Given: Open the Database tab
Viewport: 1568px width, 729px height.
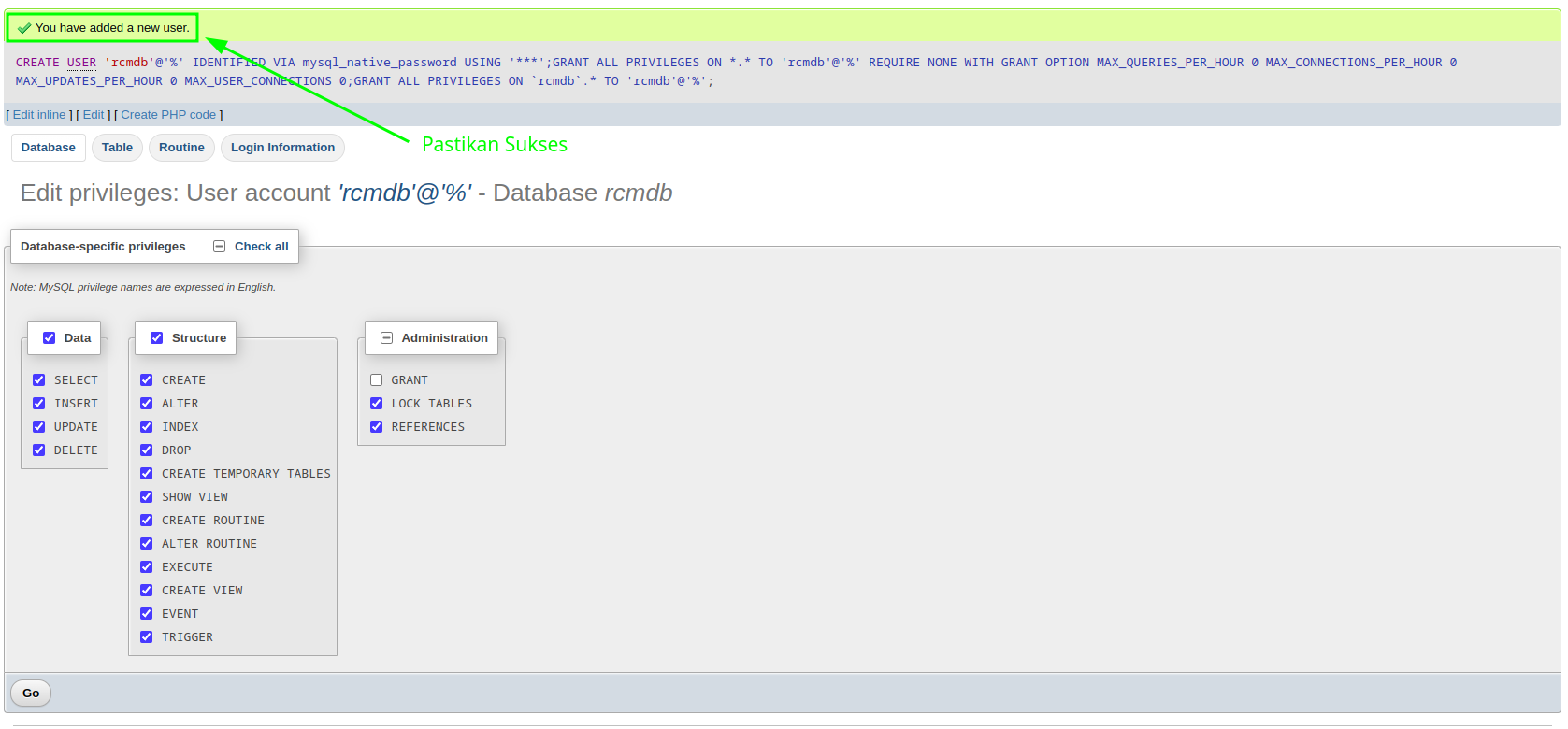Looking at the screenshot, I should tap(49, 148).
